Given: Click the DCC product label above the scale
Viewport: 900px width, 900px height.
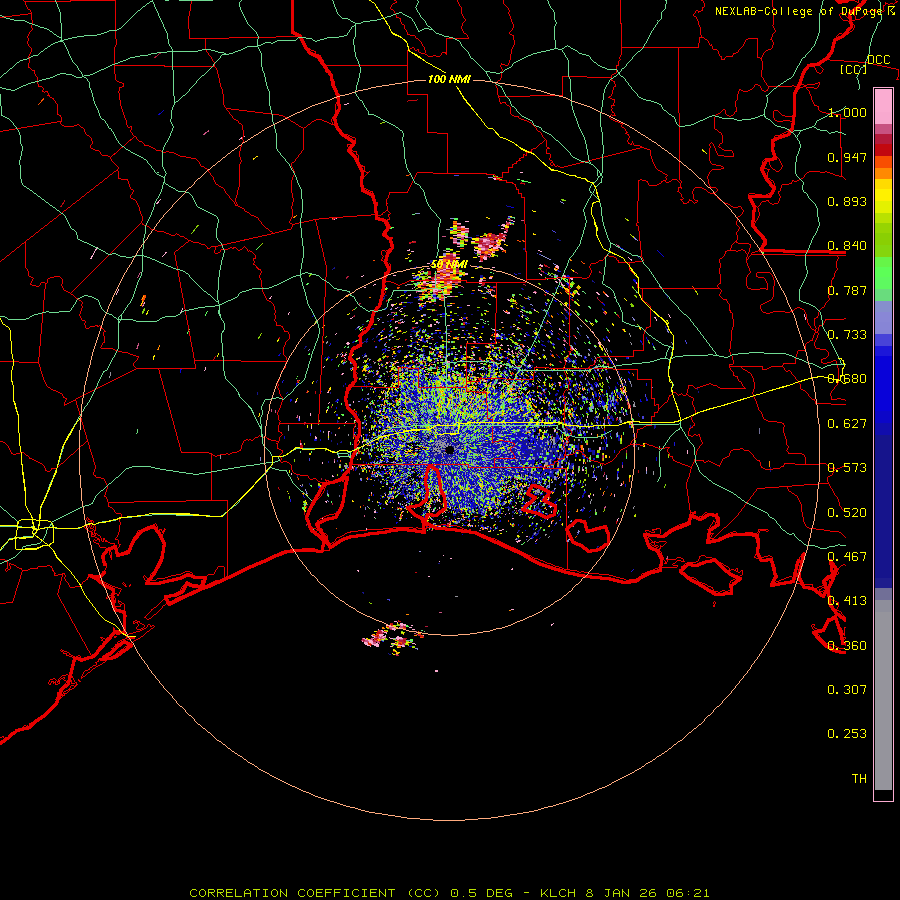Looking at the screenshot, I should 878,60.
